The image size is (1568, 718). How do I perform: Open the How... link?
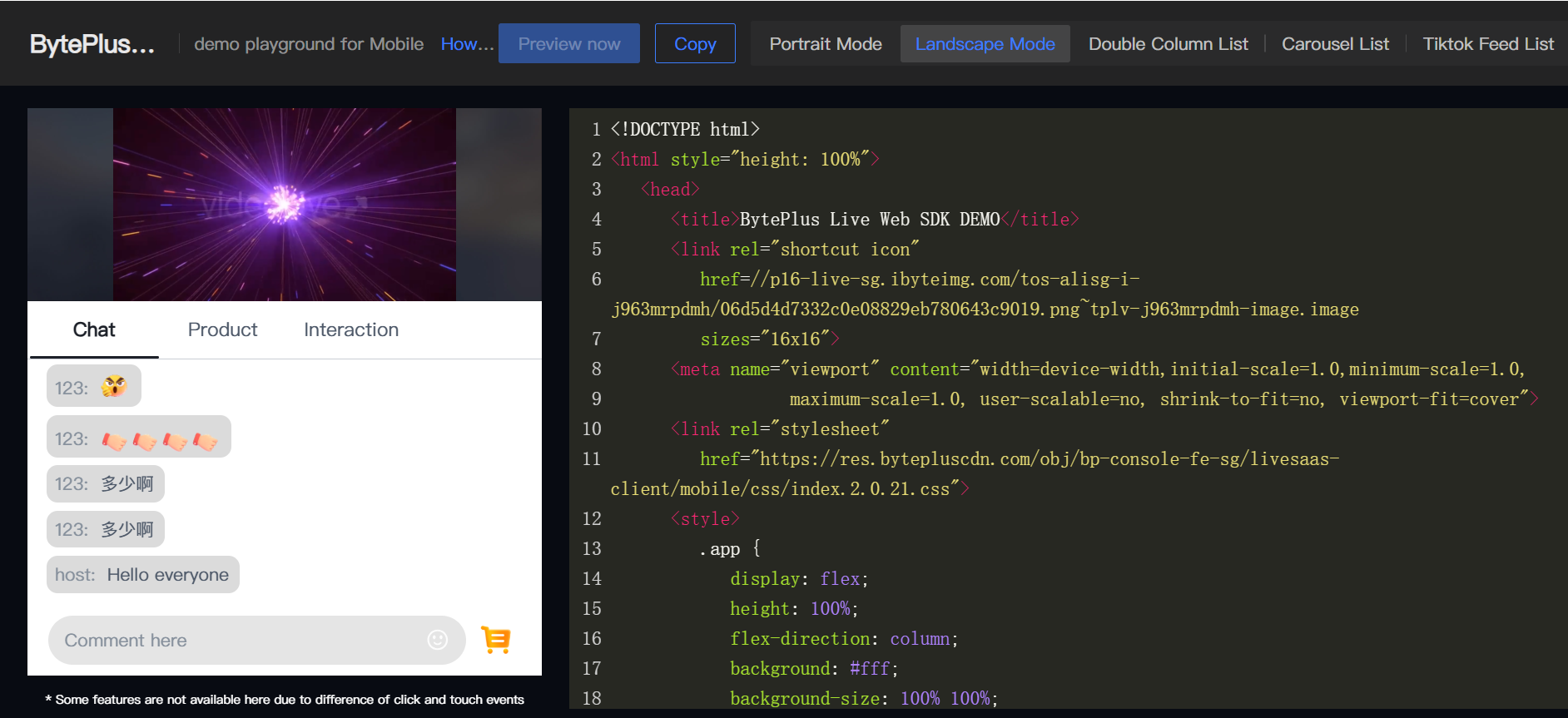(467, 44)
